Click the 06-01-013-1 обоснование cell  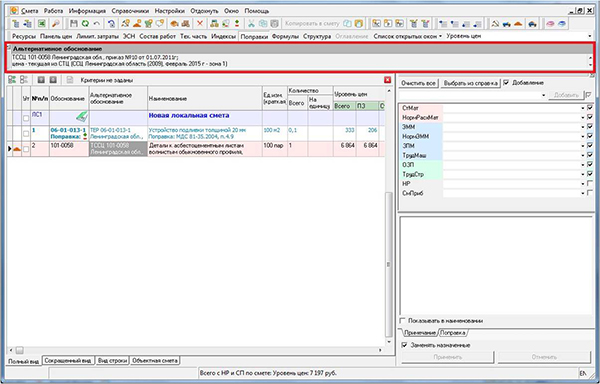tap(69, 133)
